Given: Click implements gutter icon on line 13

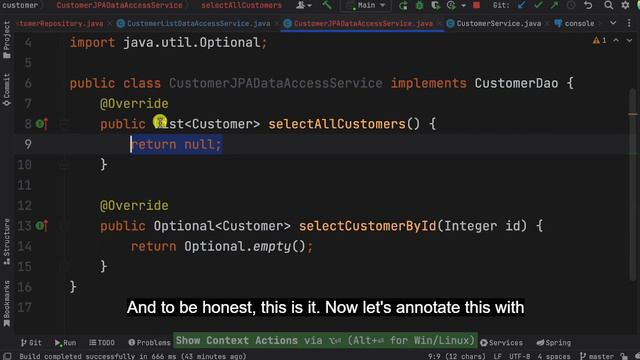Looking at the screenshot, I should [42, 226].
